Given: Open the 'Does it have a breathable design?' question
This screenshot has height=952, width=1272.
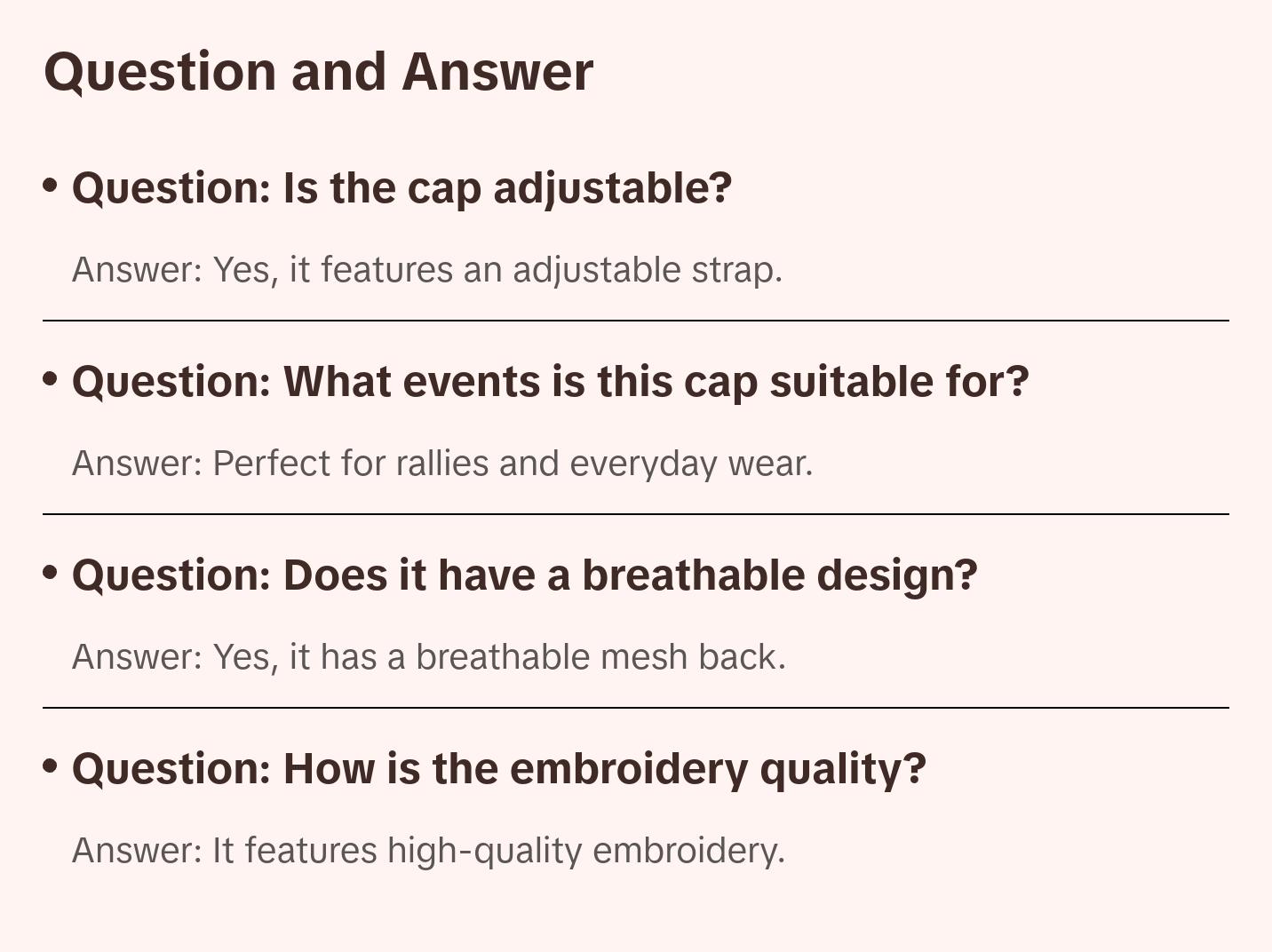Looking at the screenshot, I should (x=524, y=575).
